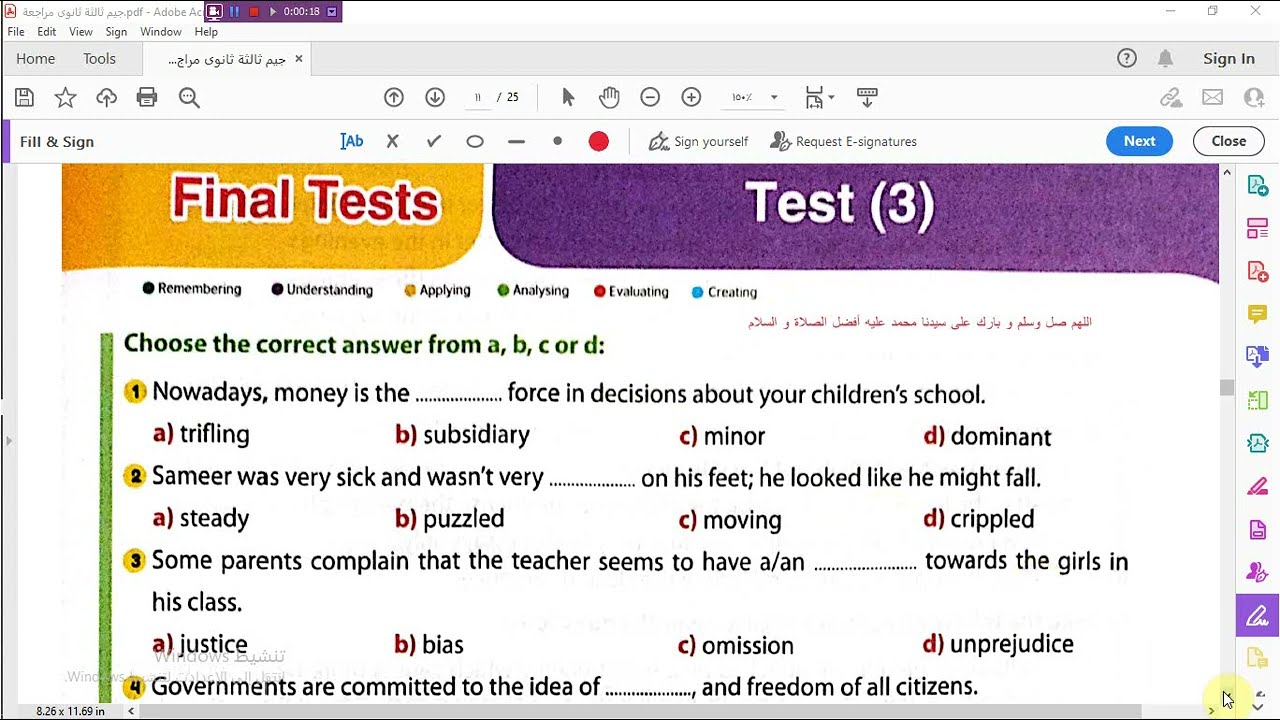
Task: Open the recorder toolbar dropdown arrow
Action: coord(332,12)
